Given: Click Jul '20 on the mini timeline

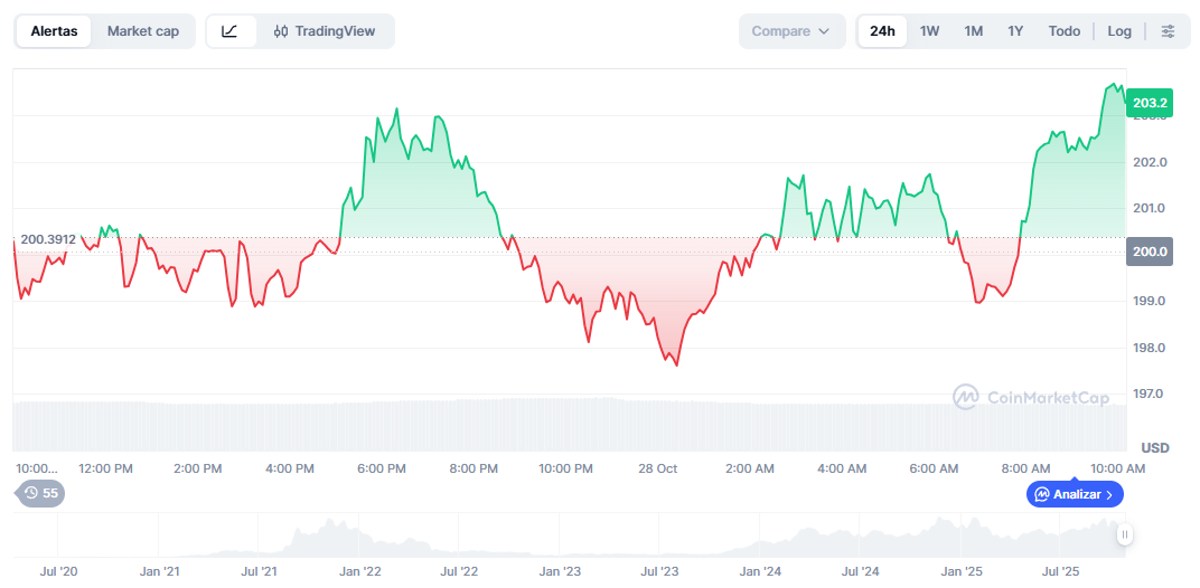Looking at the screenshot, I should [58, 572].
